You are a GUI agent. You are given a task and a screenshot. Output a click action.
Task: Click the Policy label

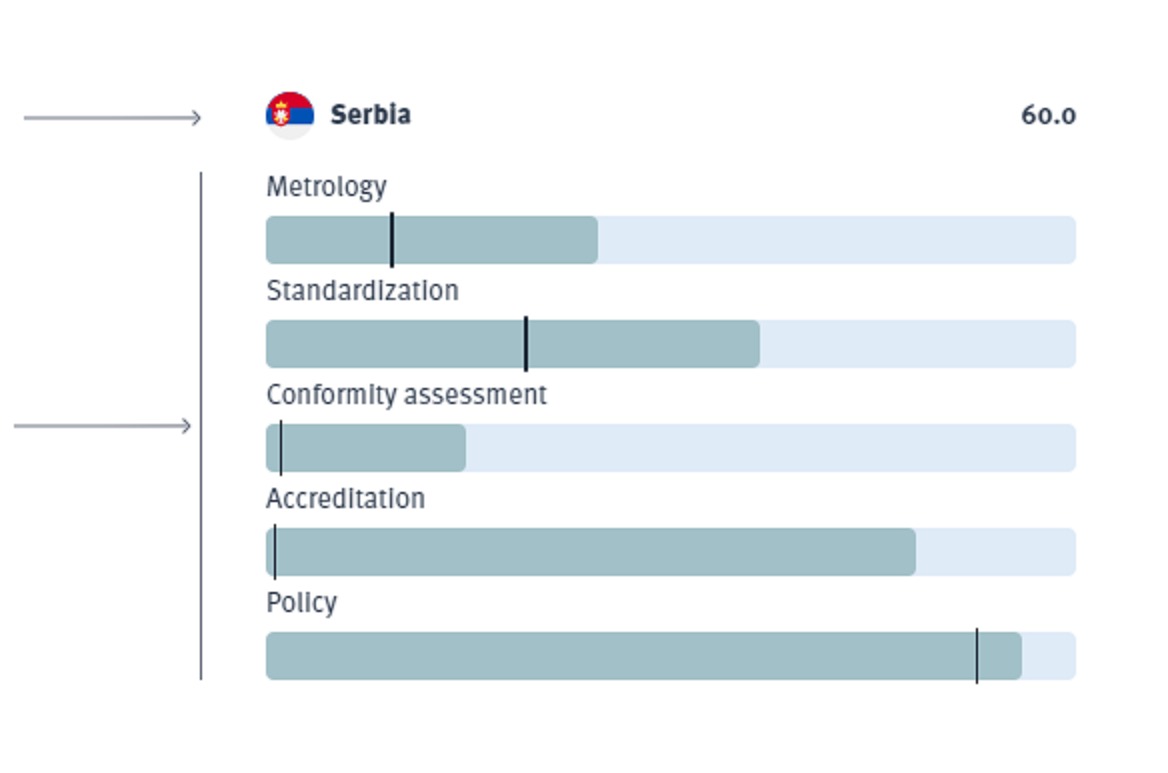pyautogui.click(x=301, y=603)
